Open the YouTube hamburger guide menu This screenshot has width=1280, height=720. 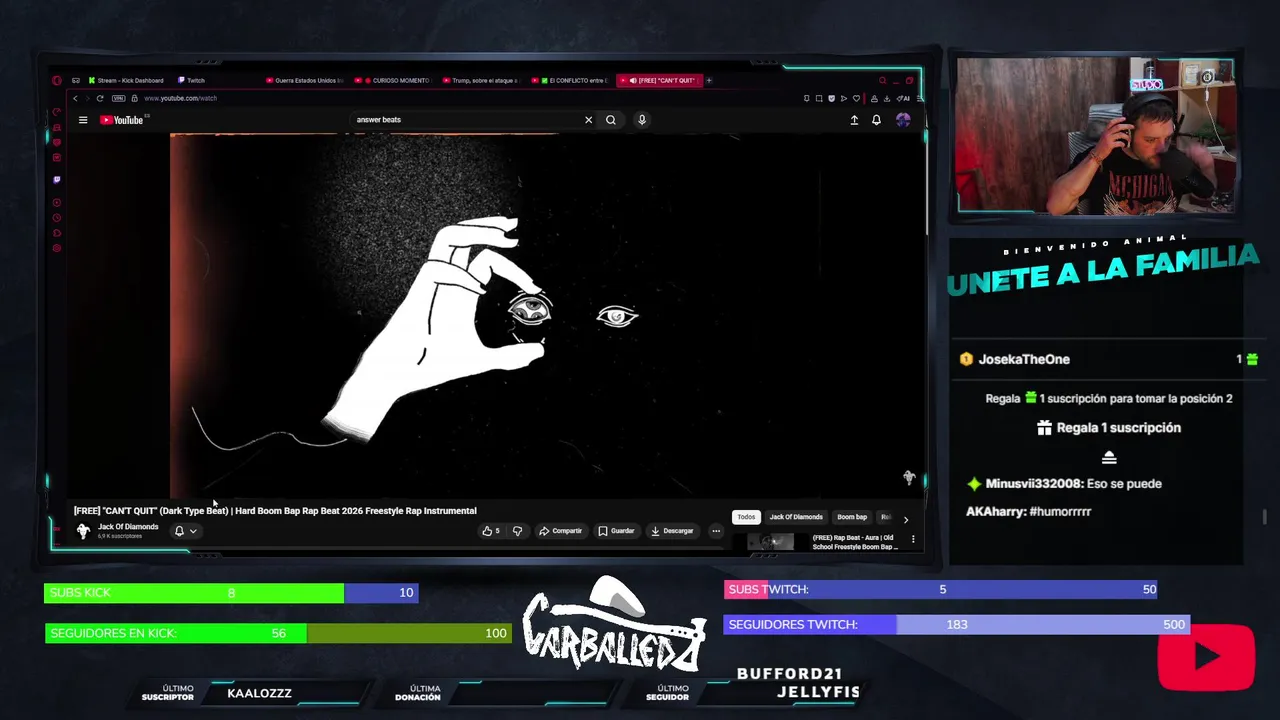tap(83, 120)
